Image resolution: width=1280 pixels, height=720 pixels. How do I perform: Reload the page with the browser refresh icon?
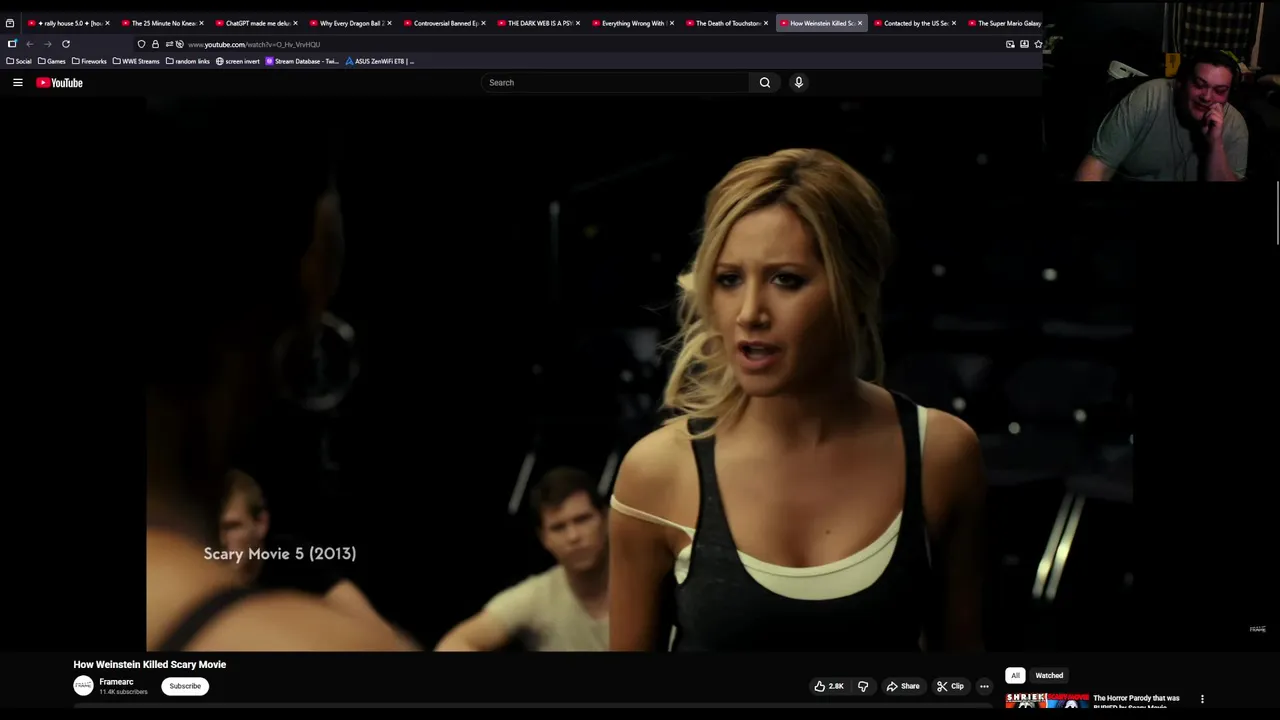pyautogui.click(x=66, y=44)
